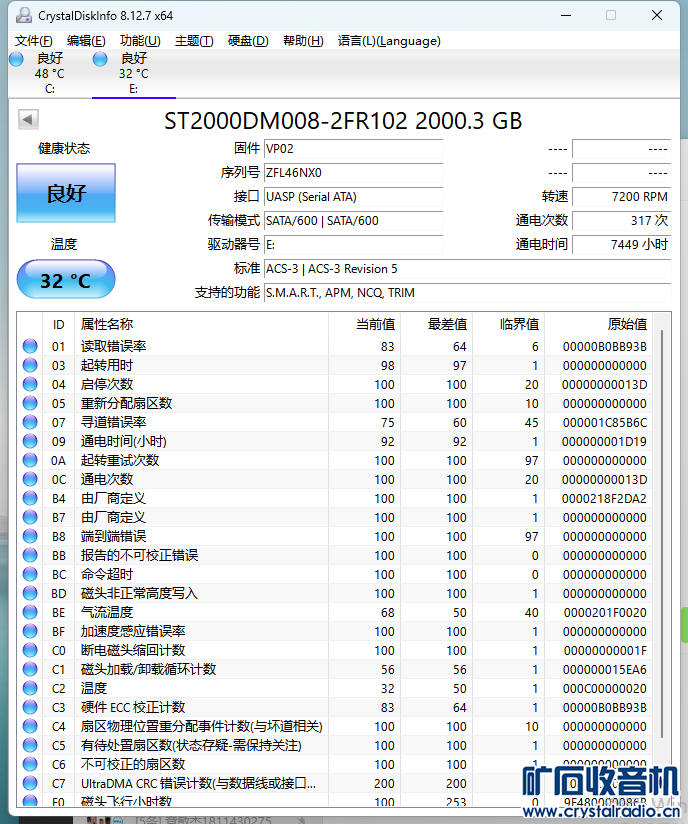Click the status orb for BF 加速度感应错误率

[x=30, y=631]
